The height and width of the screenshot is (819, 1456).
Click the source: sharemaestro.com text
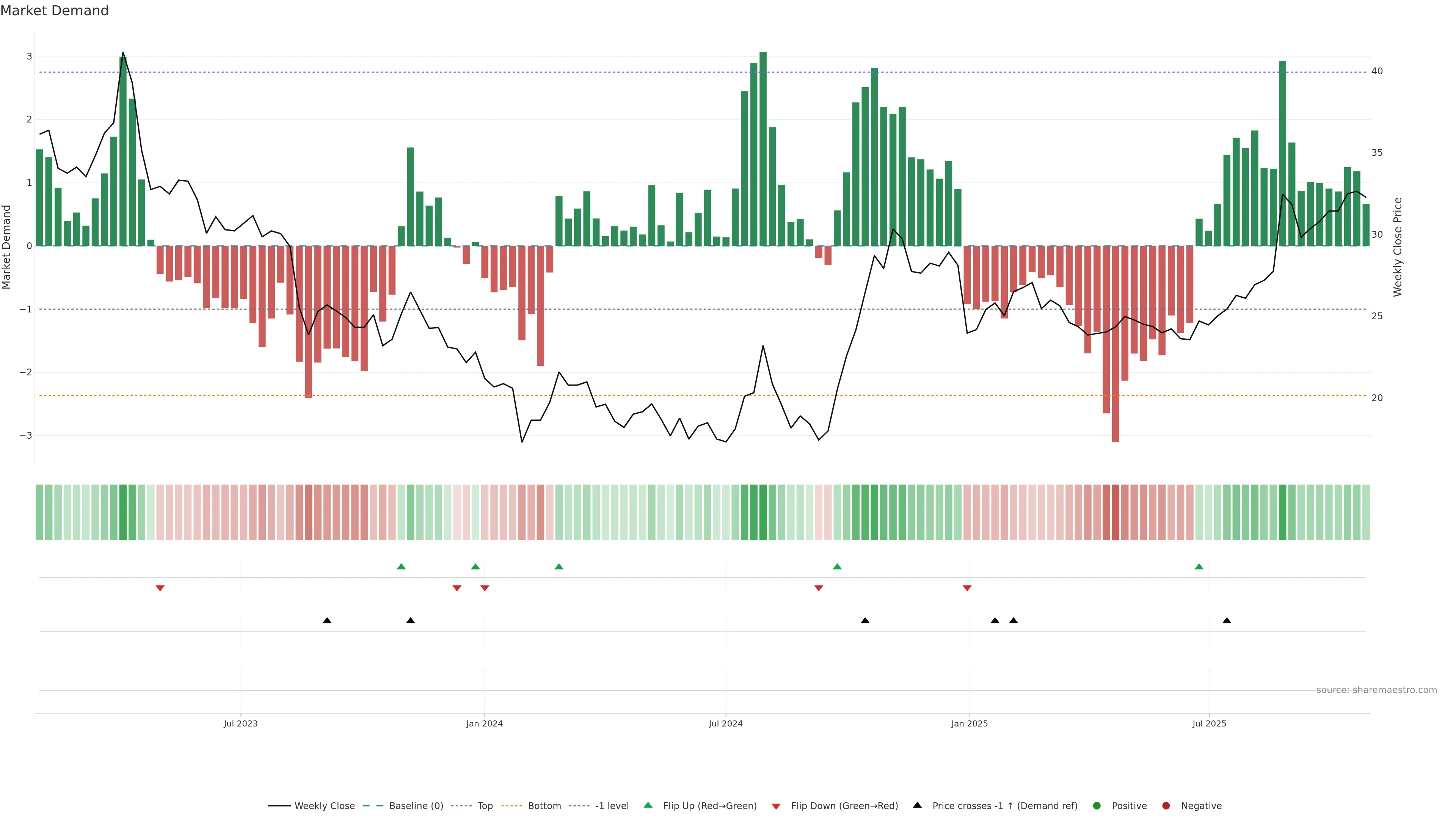(1376, 690)
